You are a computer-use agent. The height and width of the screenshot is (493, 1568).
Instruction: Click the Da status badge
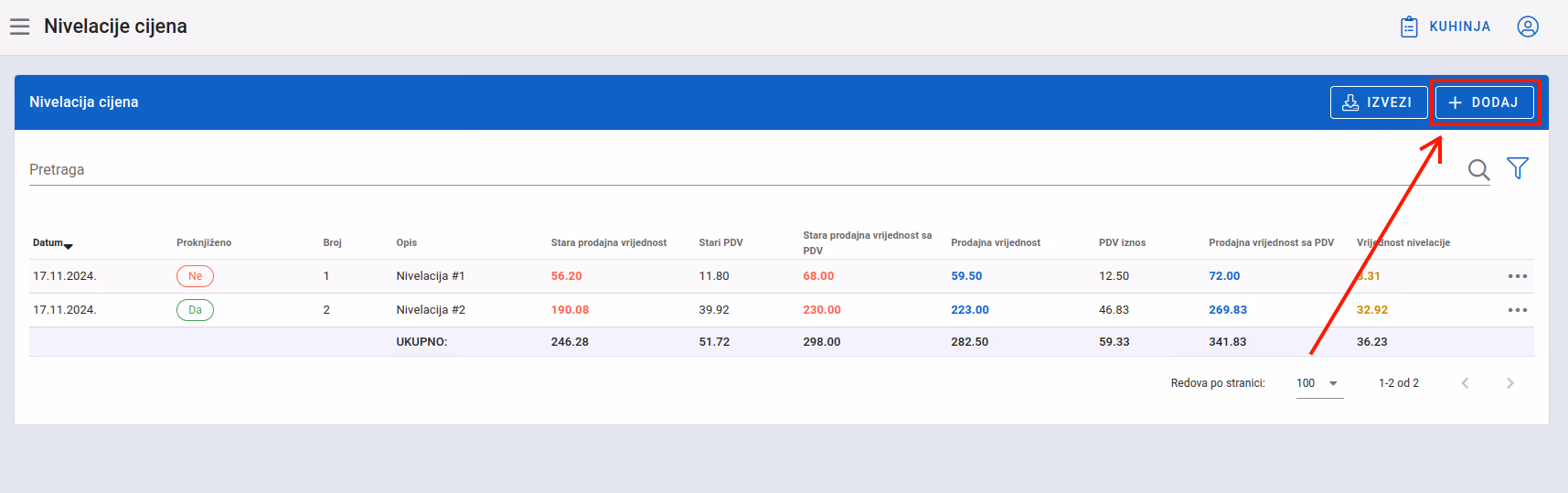[195, 310]
